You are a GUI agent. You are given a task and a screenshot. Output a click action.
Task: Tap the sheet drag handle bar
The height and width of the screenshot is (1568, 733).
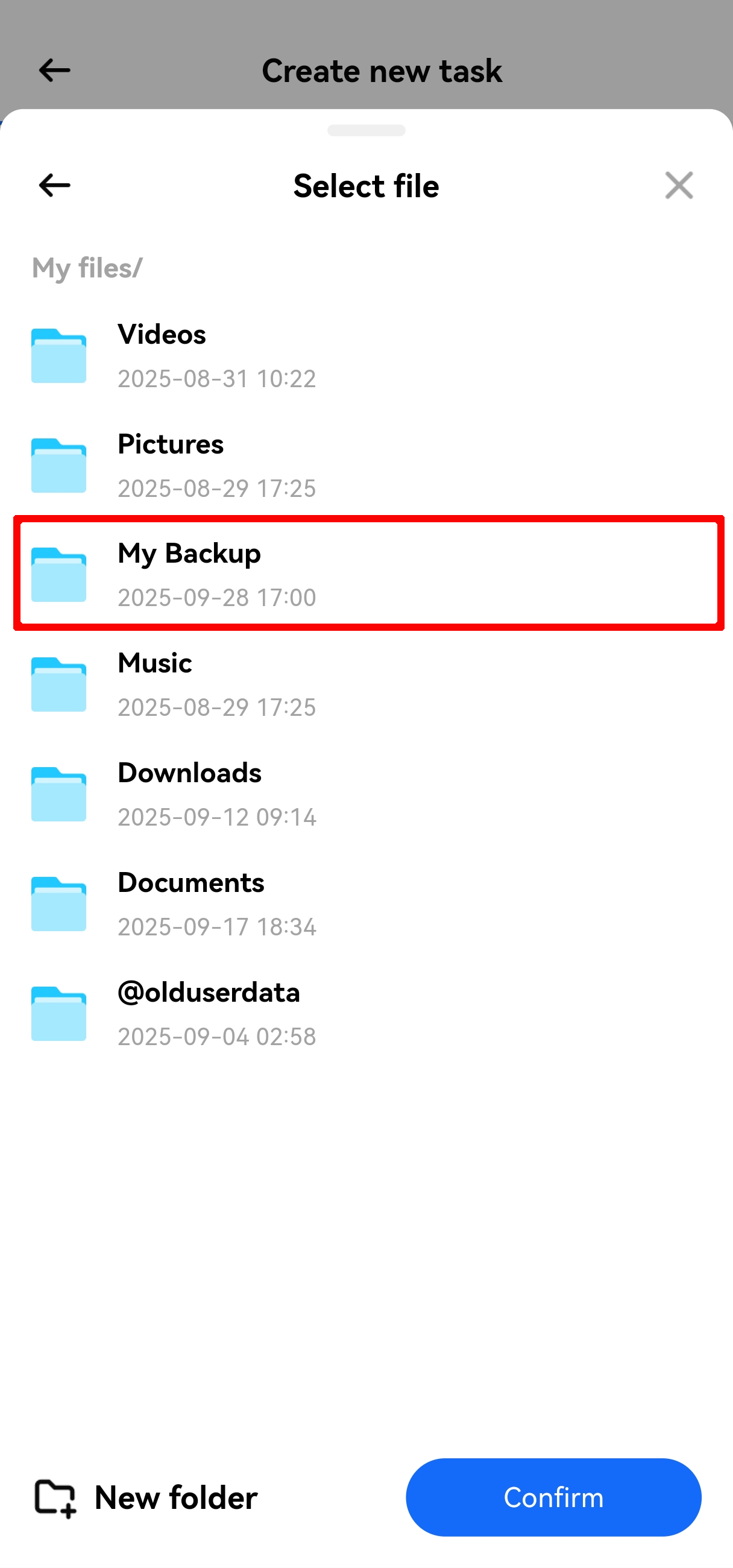(x=366, y=130)
